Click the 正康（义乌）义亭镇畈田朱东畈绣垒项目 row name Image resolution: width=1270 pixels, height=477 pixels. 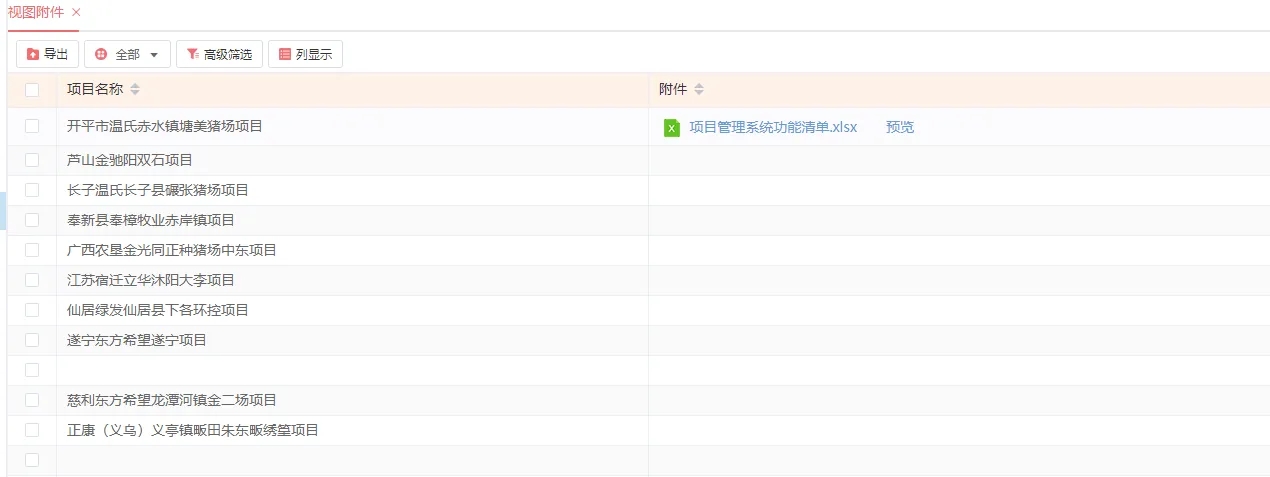192,430
